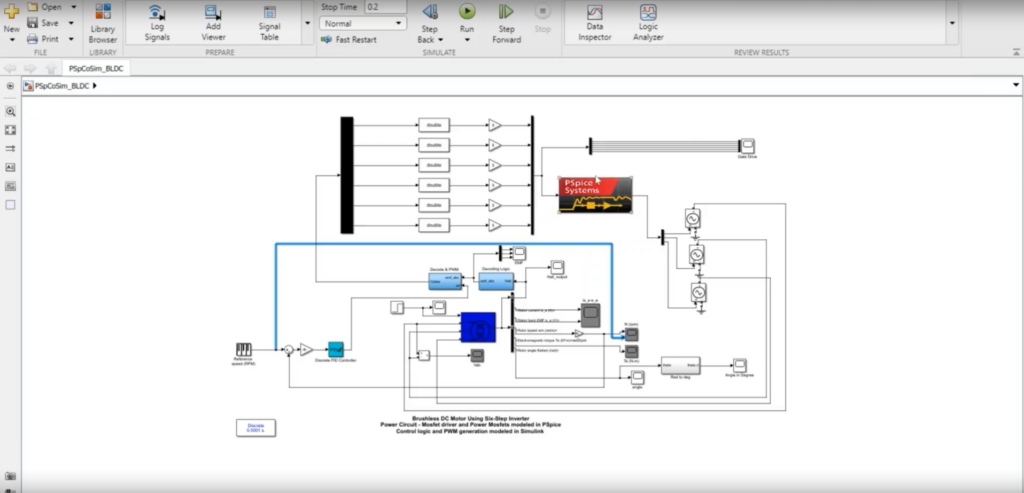Open the EMF scope block
The height and width of the screenshot is (493, 1024).
(519, 253)
